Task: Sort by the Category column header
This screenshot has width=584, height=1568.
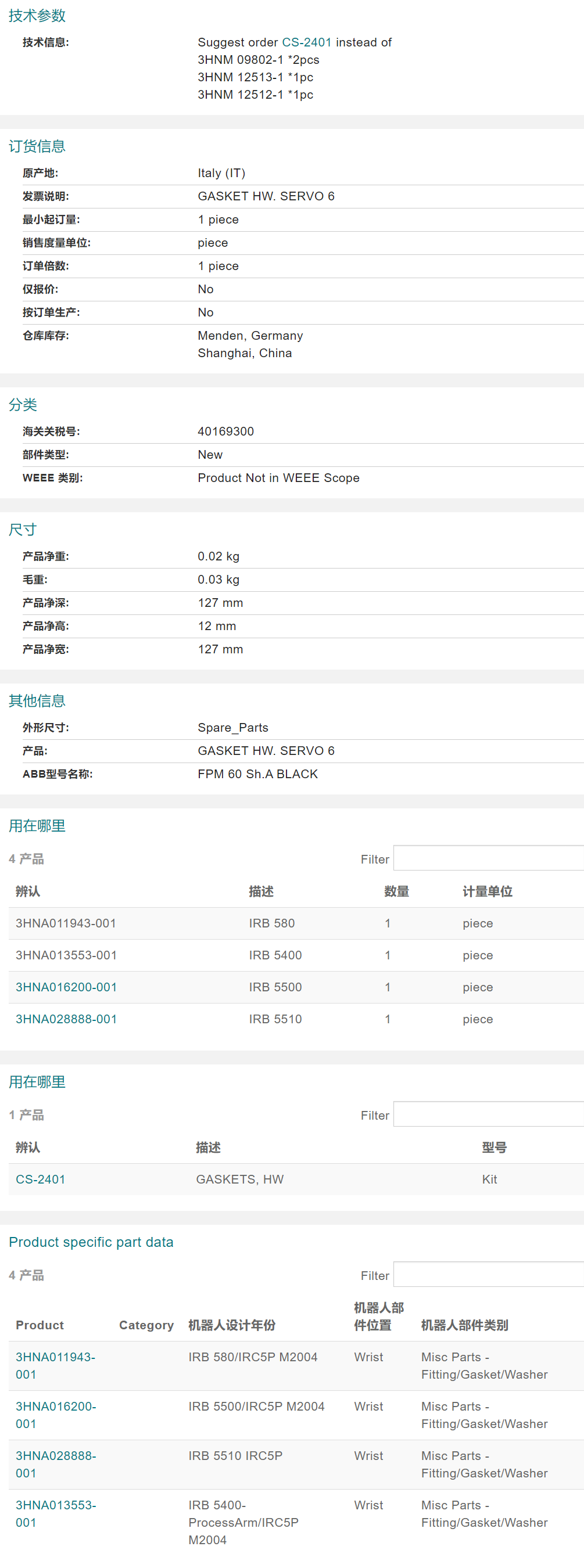Action: pyautogui.click(x=146, y=1325)
